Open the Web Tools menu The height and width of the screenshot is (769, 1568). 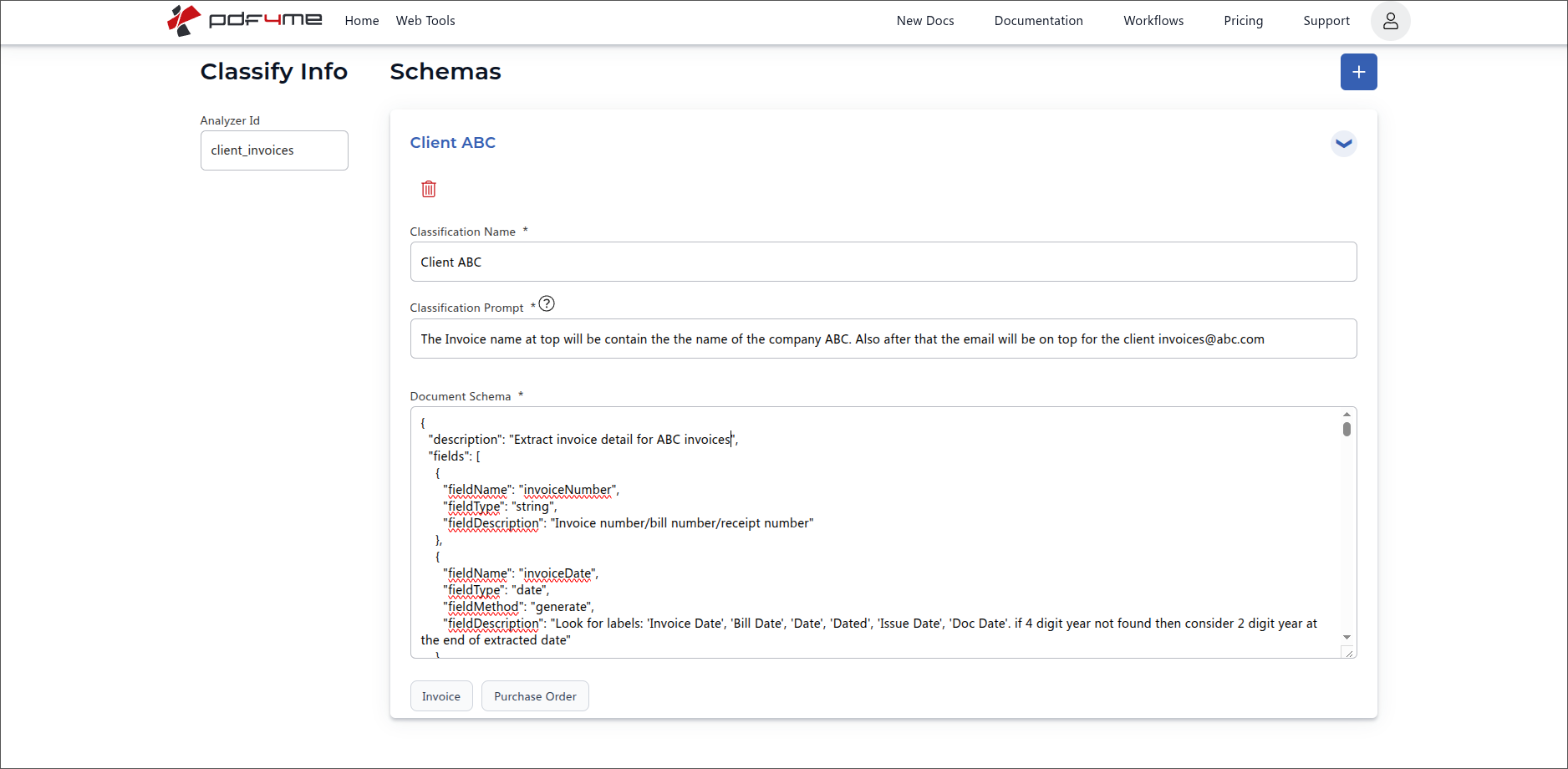[x=425, y=21]
